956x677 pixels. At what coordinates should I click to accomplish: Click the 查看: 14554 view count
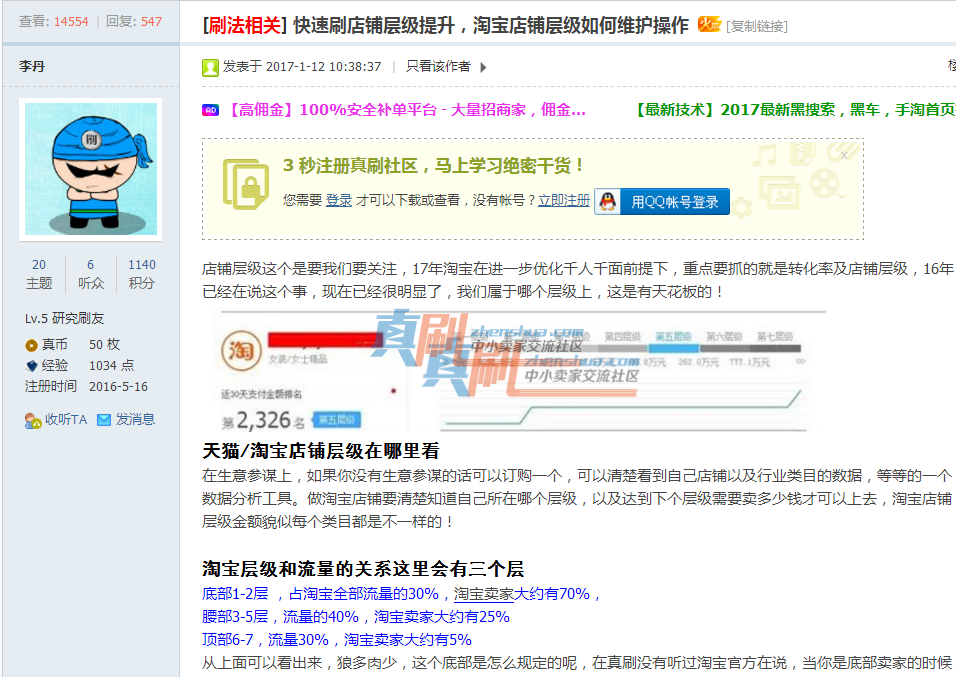[54, 22]
